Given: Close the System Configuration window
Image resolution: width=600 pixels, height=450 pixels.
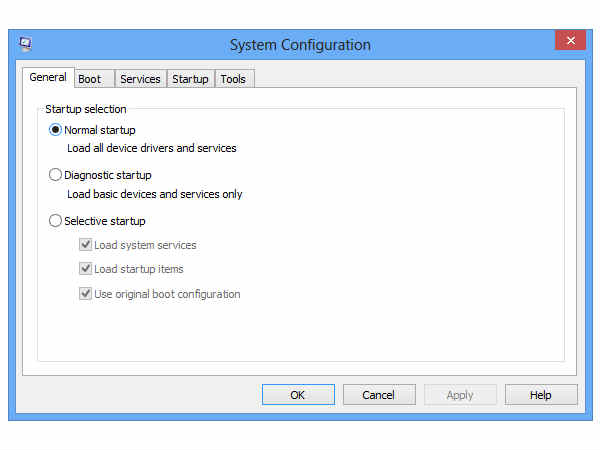Looking at the screenshot, I should pos(570,41).
